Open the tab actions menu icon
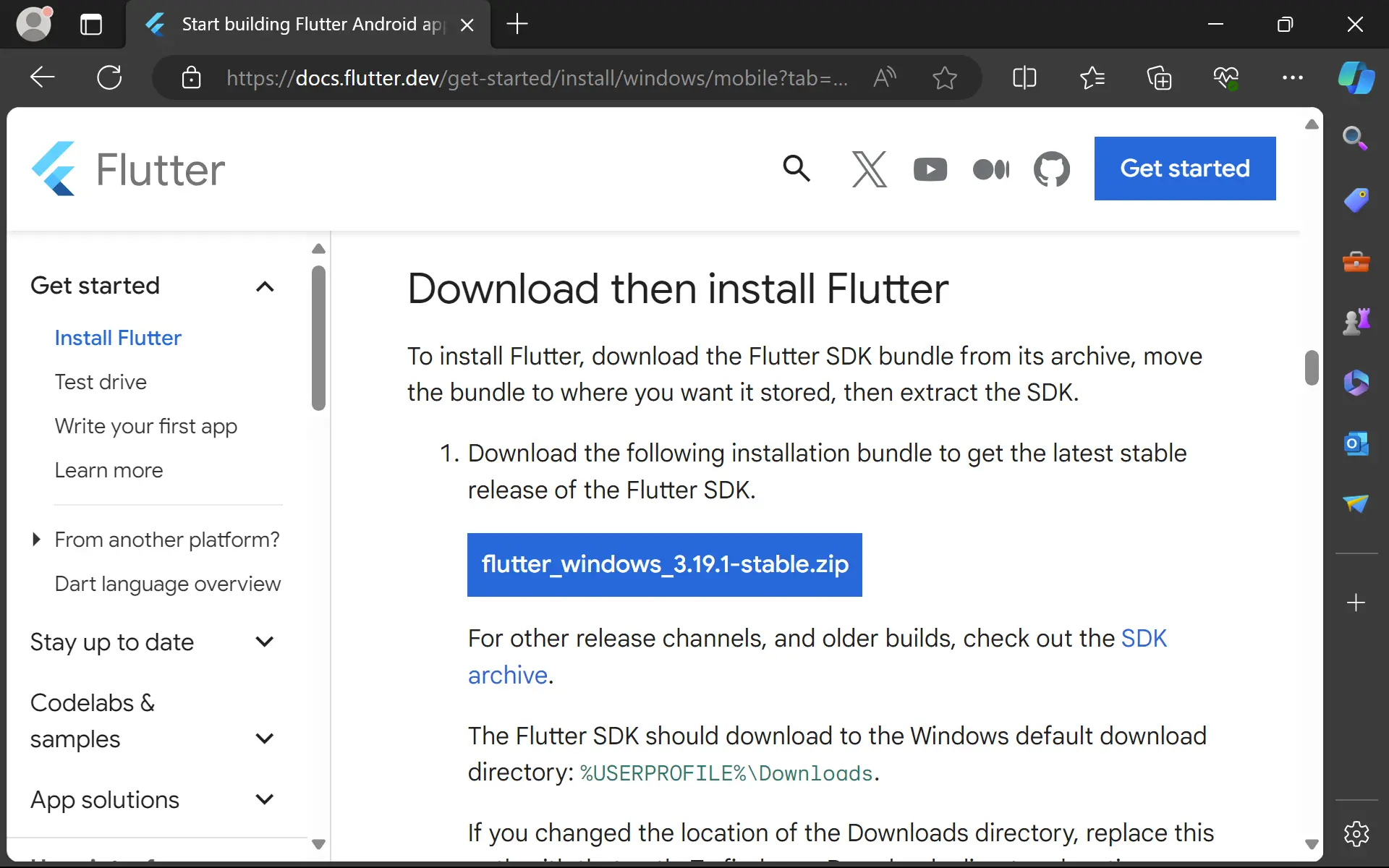Image resolution: width=1389 pixels, height=868 pixels. [x=91, y=25]
